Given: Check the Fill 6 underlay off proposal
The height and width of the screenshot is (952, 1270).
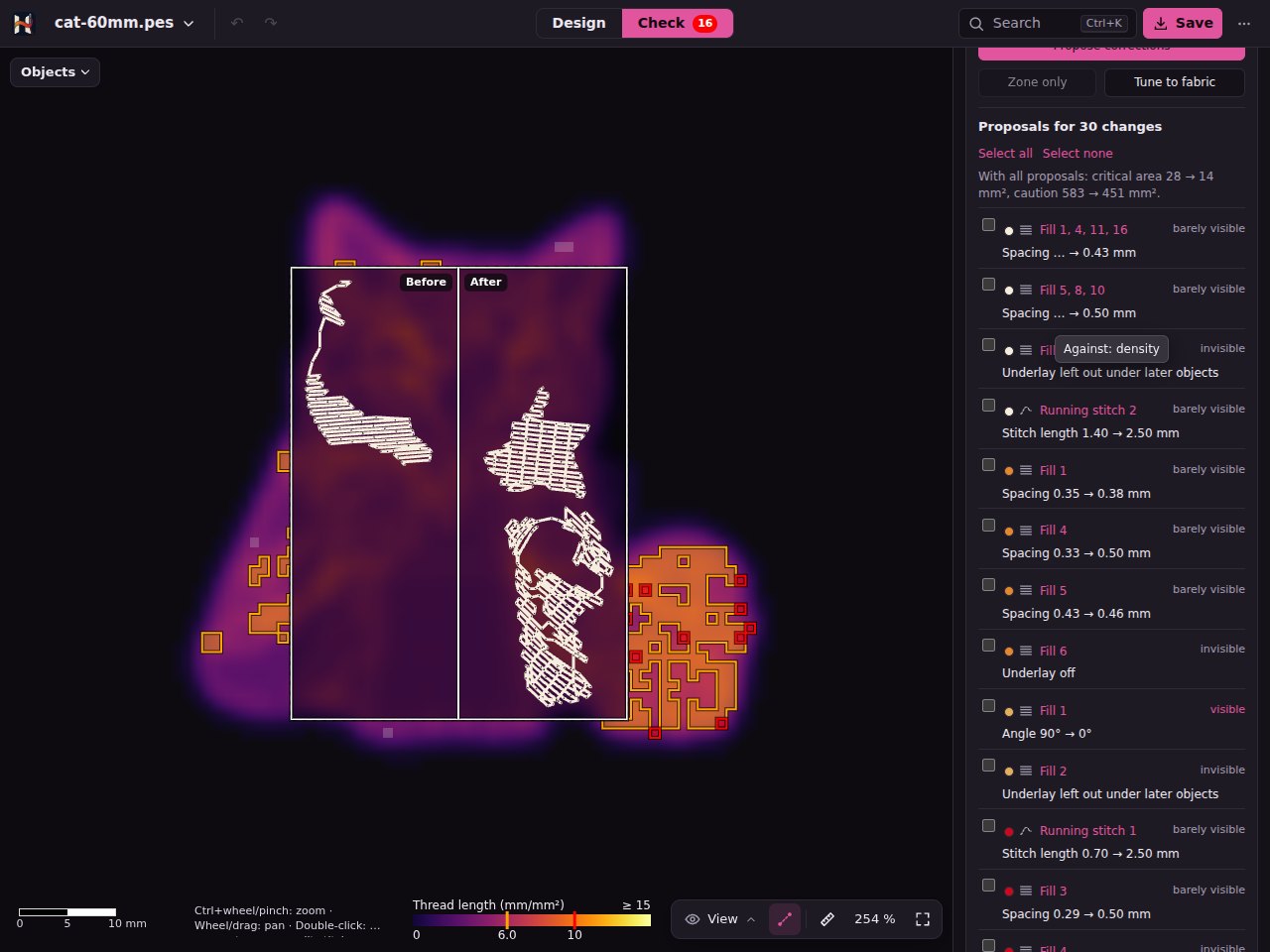Looking at the screenshot, I should (x=988, y=646).
